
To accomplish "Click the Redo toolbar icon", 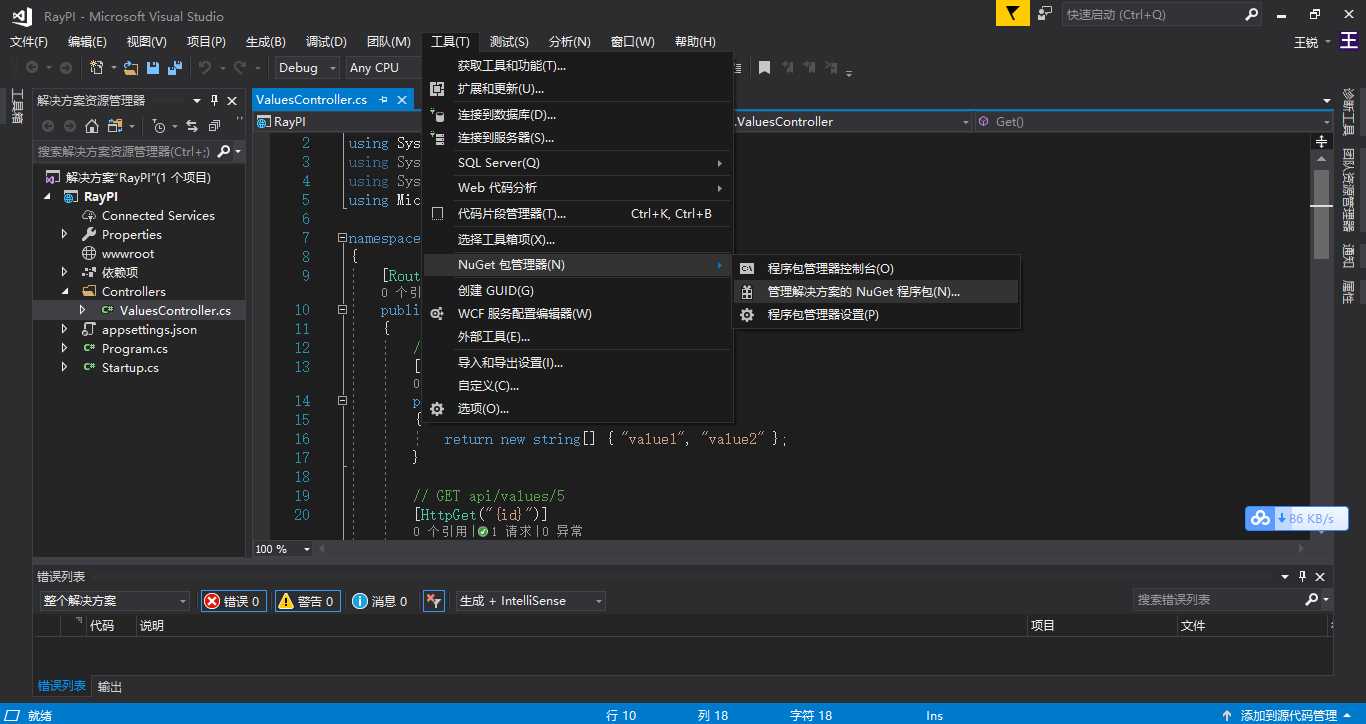I will 240,68.
